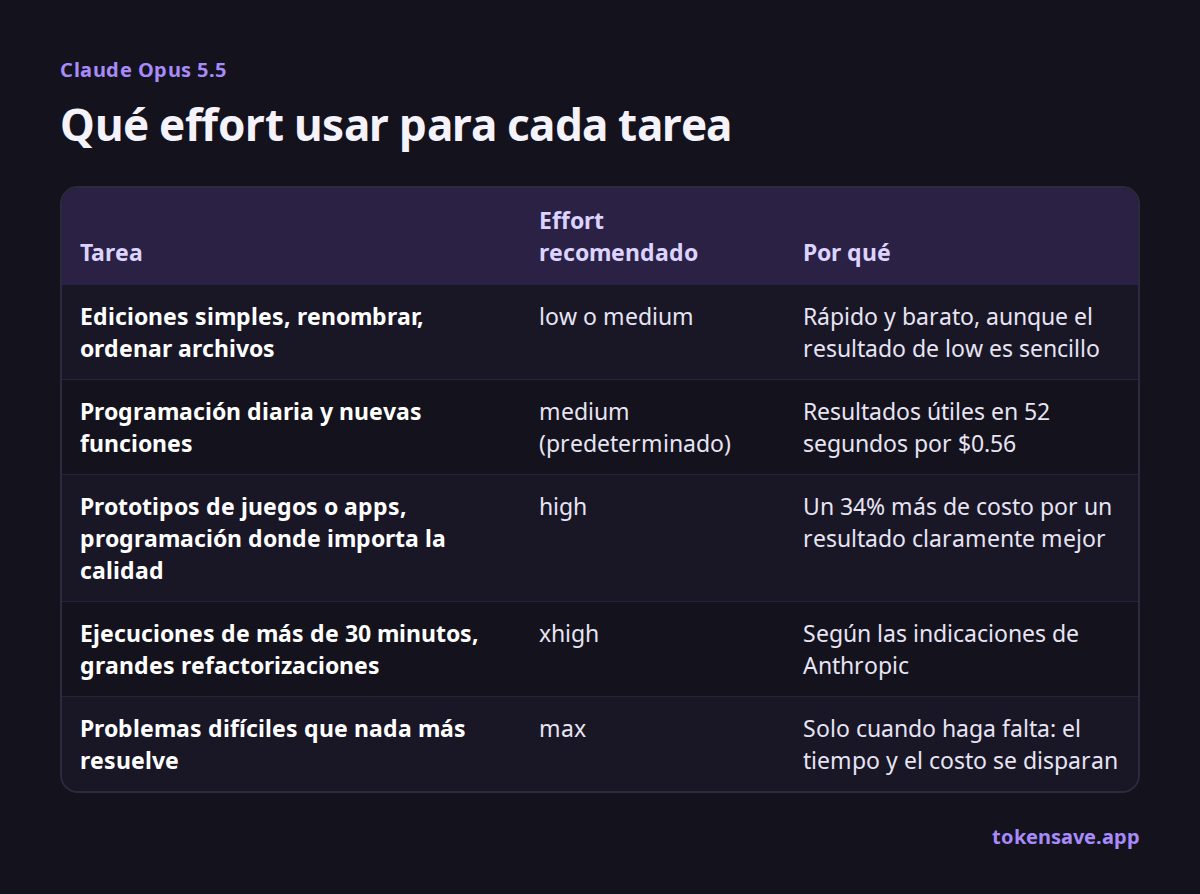Open the tokensave.app link

(1065, 837)
